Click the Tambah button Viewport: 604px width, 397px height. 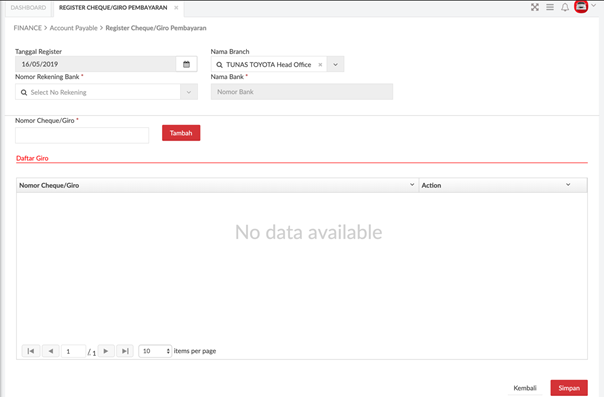pos(181,133)
